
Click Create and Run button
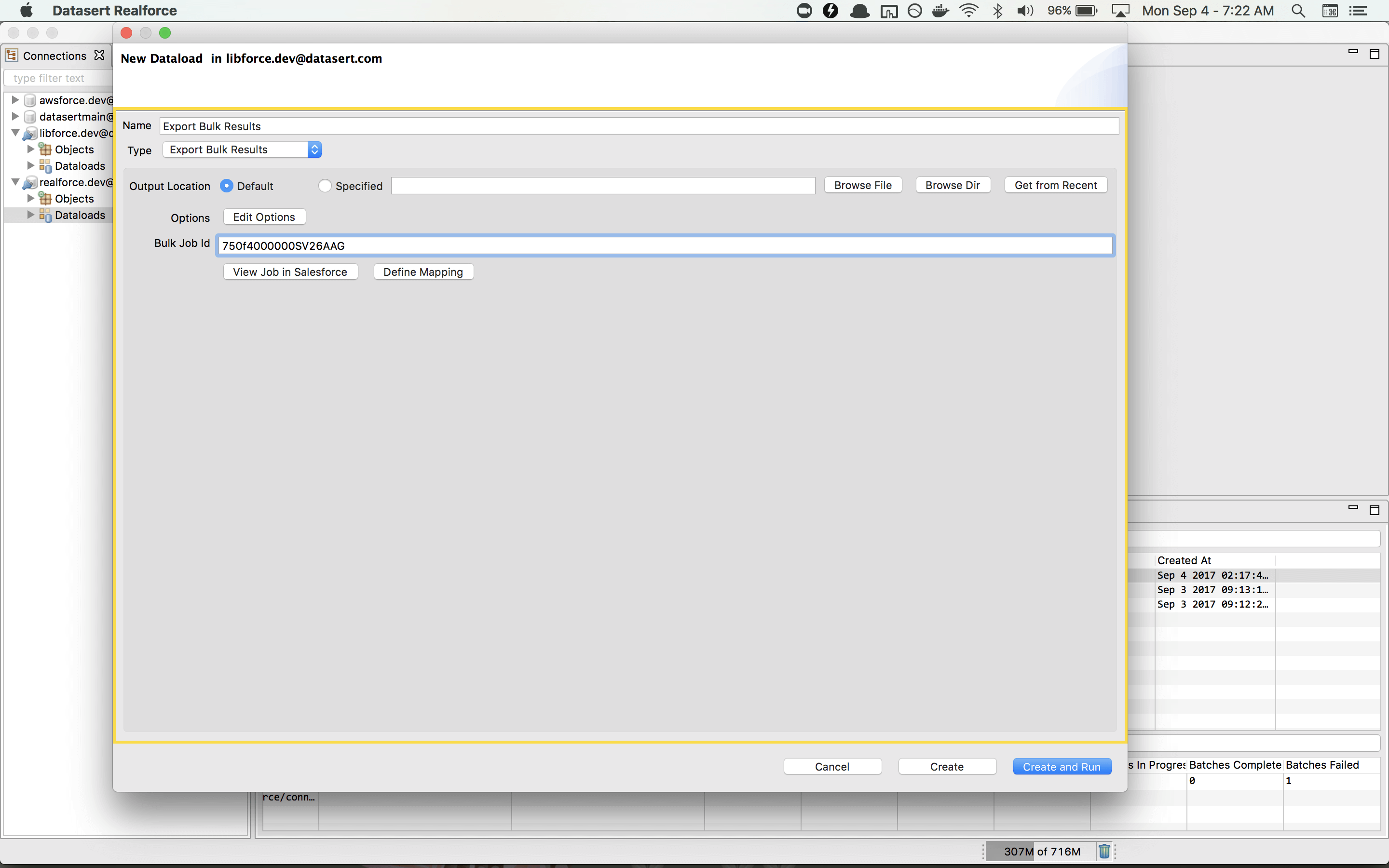coord(1061,766)
